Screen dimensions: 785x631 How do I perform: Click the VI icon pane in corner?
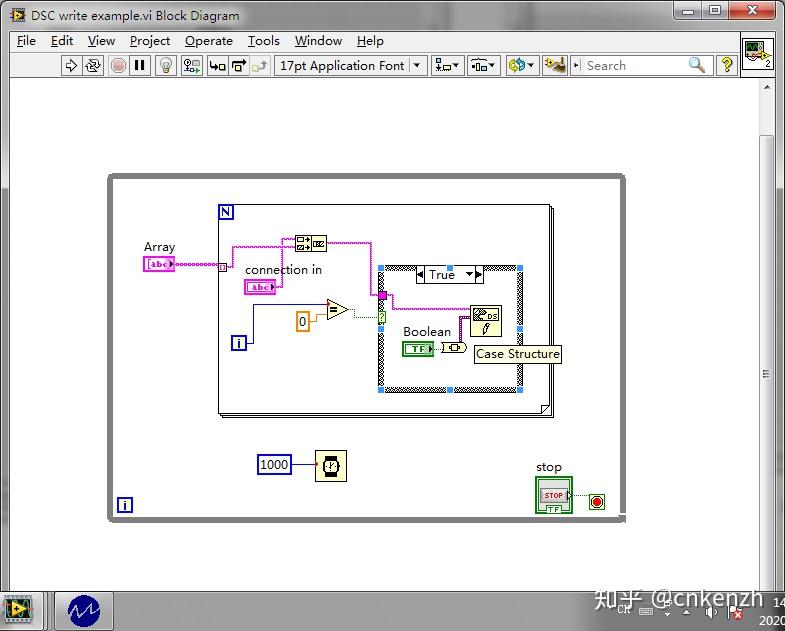pyautogui.click(x=757, y=53)
